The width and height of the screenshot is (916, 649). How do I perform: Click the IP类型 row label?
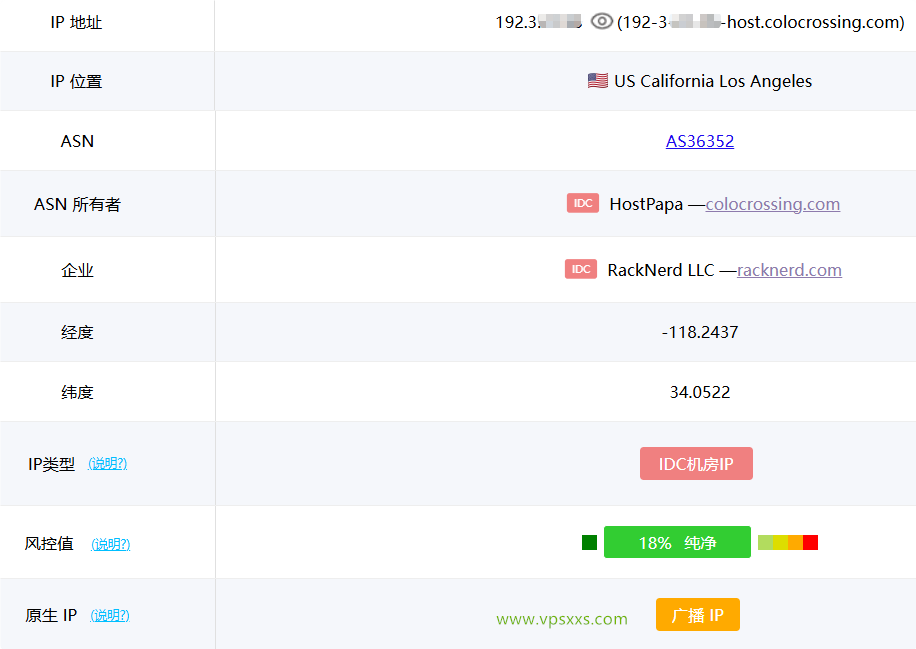coord(51,464)
